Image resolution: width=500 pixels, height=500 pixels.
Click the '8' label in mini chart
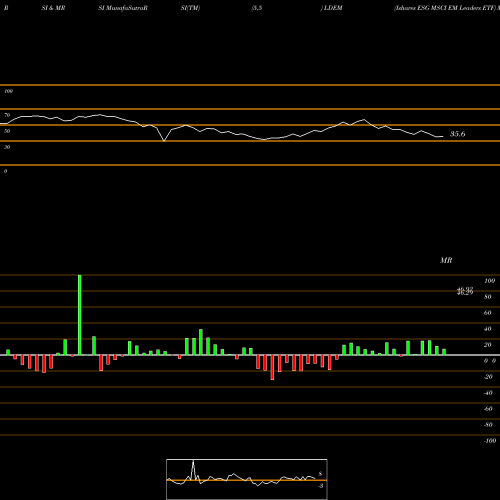[320, 474]
